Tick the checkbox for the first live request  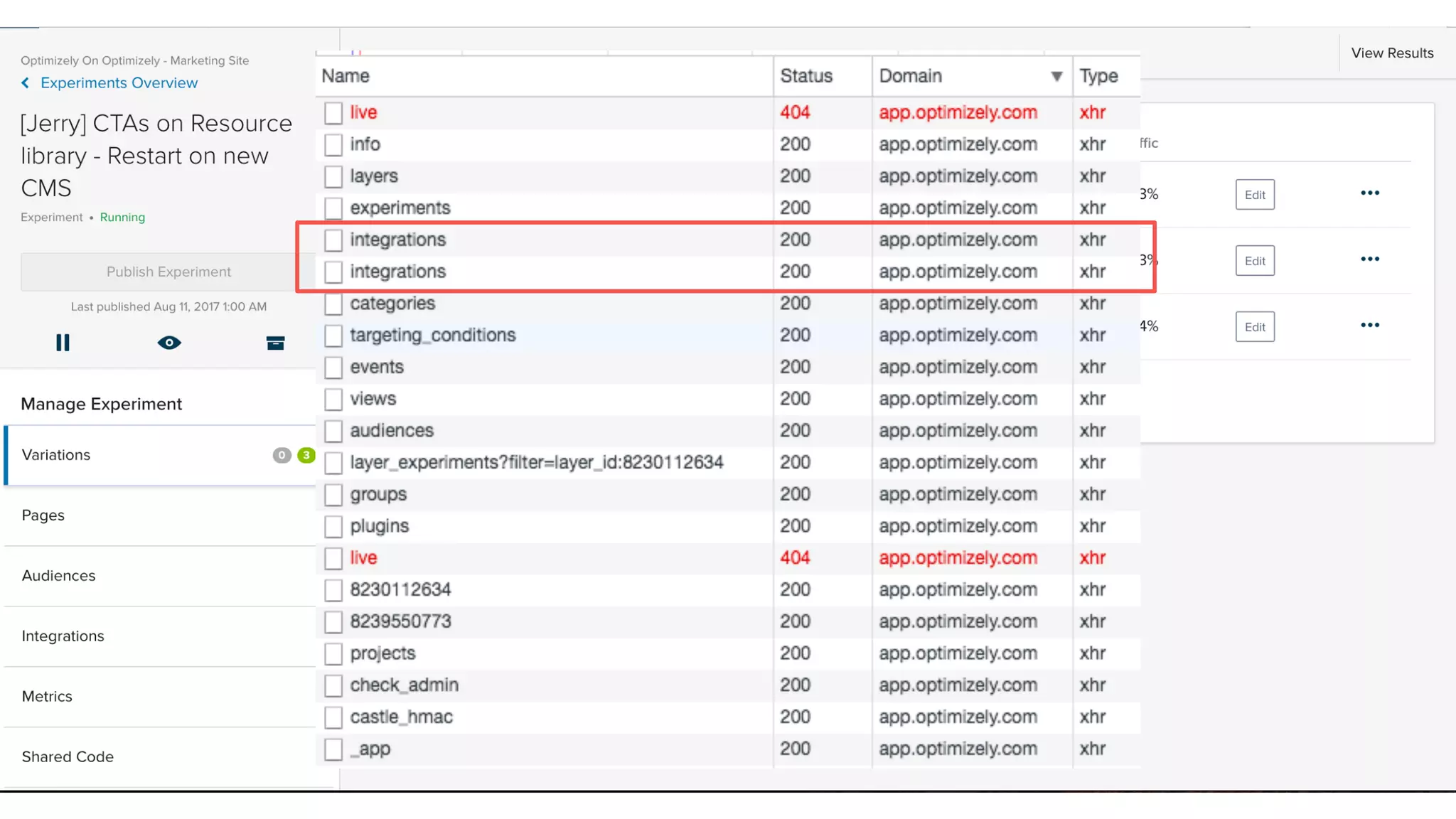333,112
